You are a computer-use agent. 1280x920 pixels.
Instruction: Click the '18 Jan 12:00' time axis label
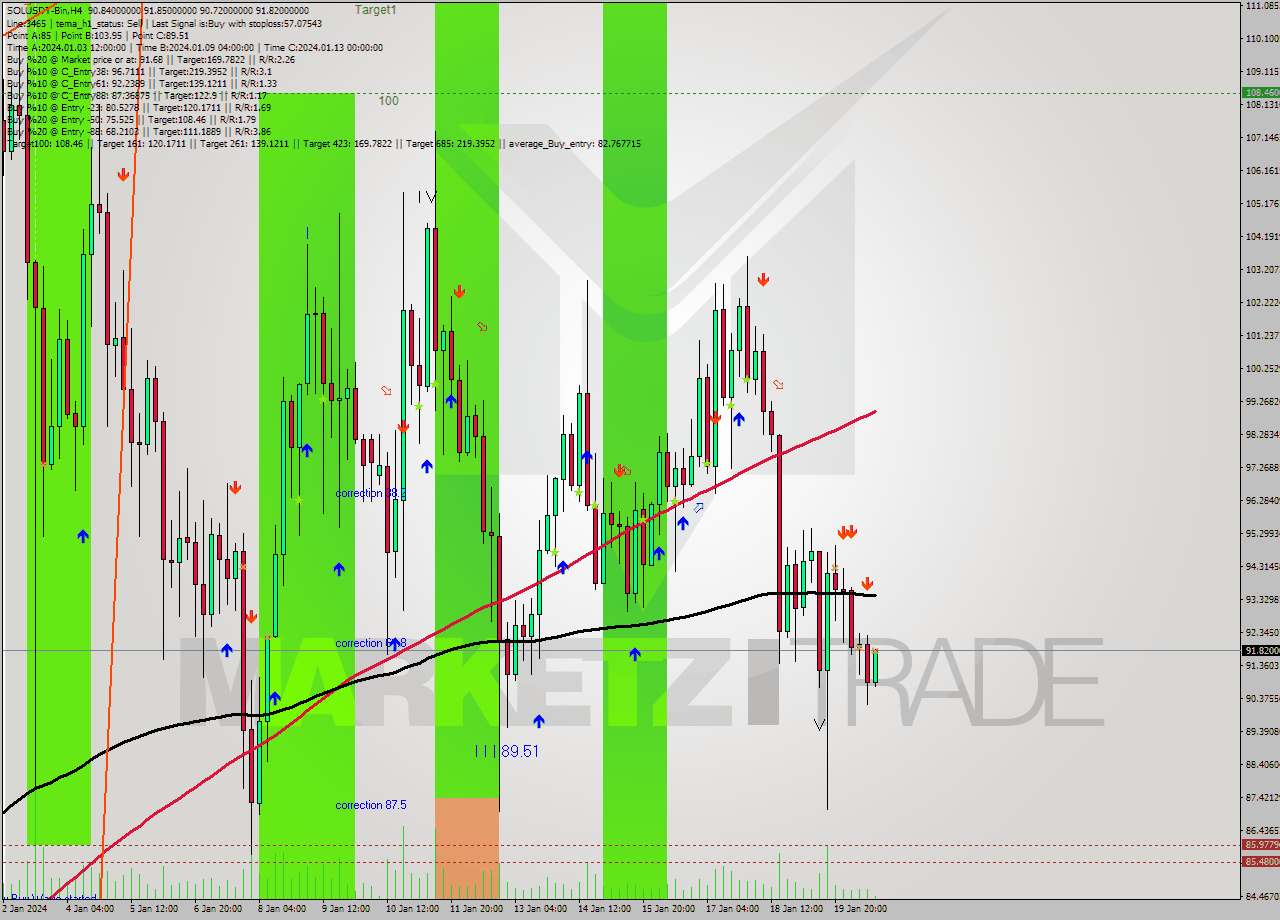[796, 909]
